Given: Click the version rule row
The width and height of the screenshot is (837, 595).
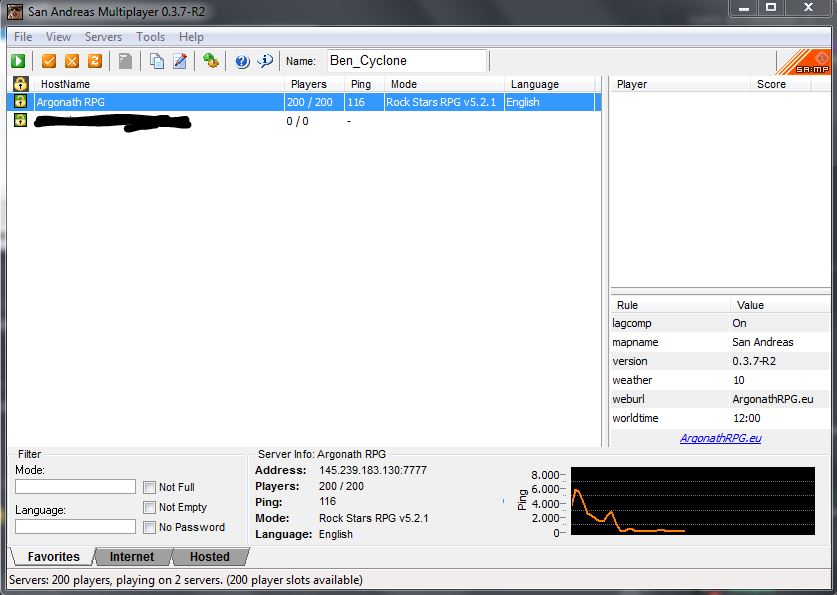Looking at the screenshot, I should tap(720, 361).
